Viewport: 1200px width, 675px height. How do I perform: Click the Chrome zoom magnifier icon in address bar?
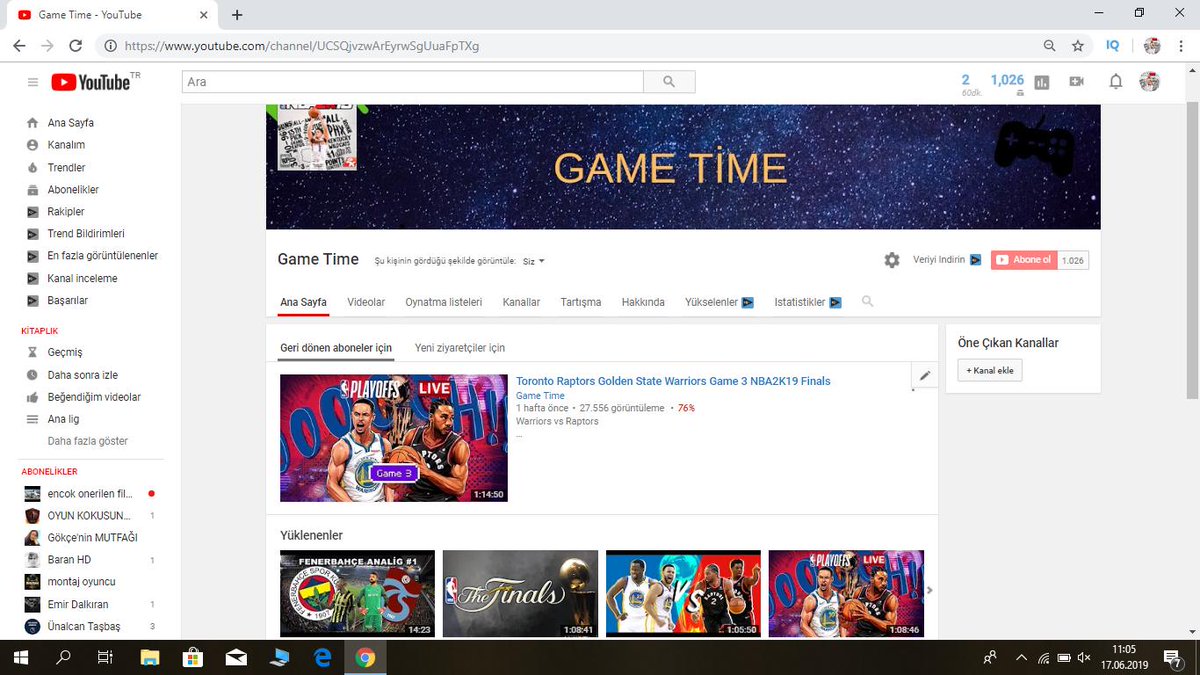click(1049, 46)
